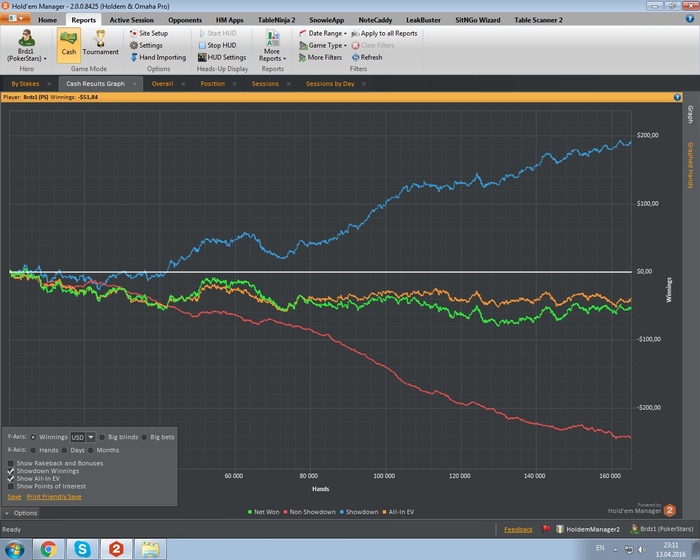
Task: Click Brdz1 (PokerStars) status bar player icon
Action: [x=634, y=529]
